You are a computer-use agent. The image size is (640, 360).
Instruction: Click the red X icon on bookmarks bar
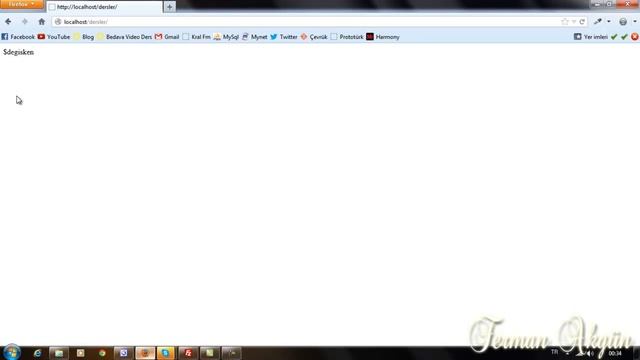[635, 37]
